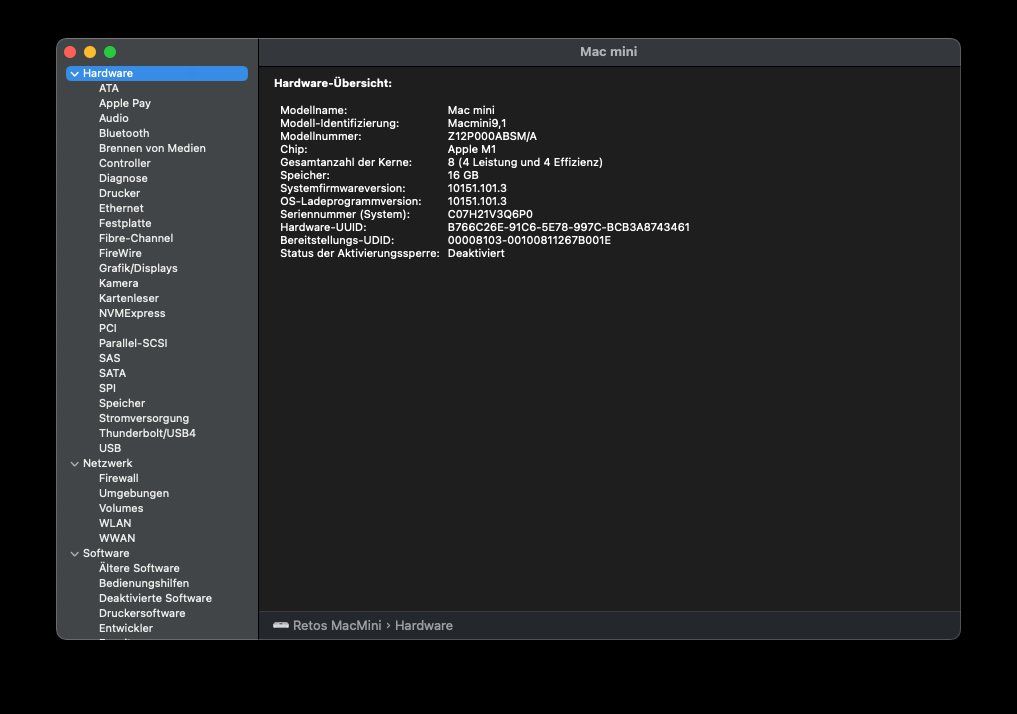The image size is (1017, 714).
Task: Select the Speicher sidebar item
Action: pos(122,403)
